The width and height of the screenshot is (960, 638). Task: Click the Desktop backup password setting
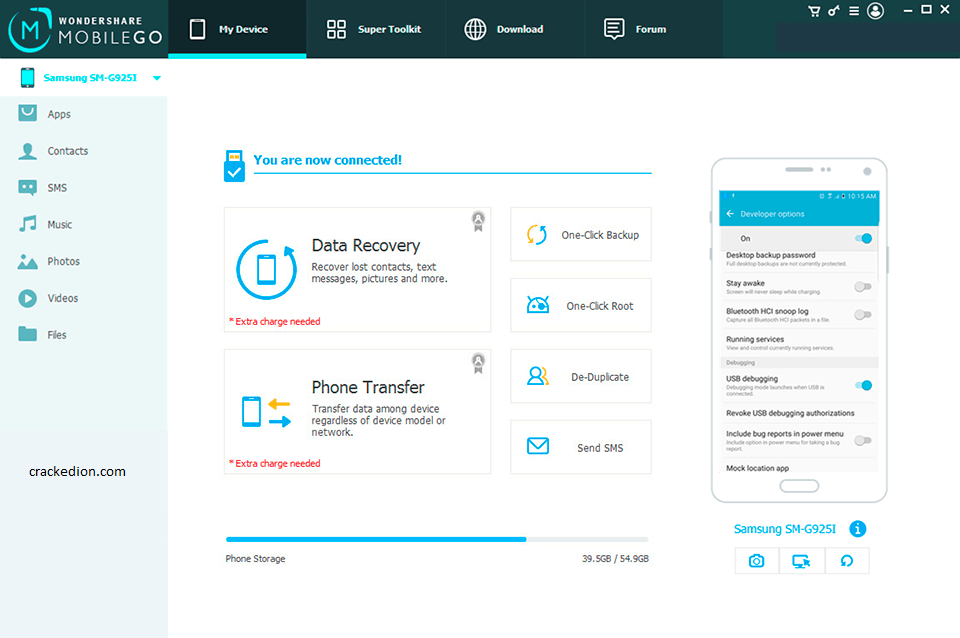(x=799, y=259)
